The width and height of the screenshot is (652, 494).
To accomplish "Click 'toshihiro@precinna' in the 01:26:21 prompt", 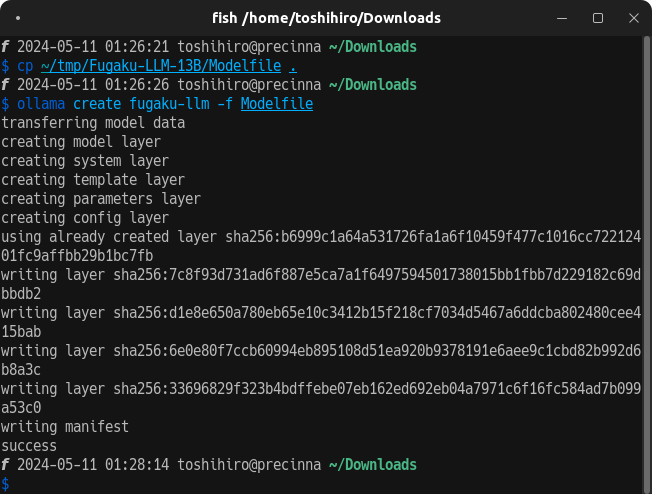I will click(249, 47).
